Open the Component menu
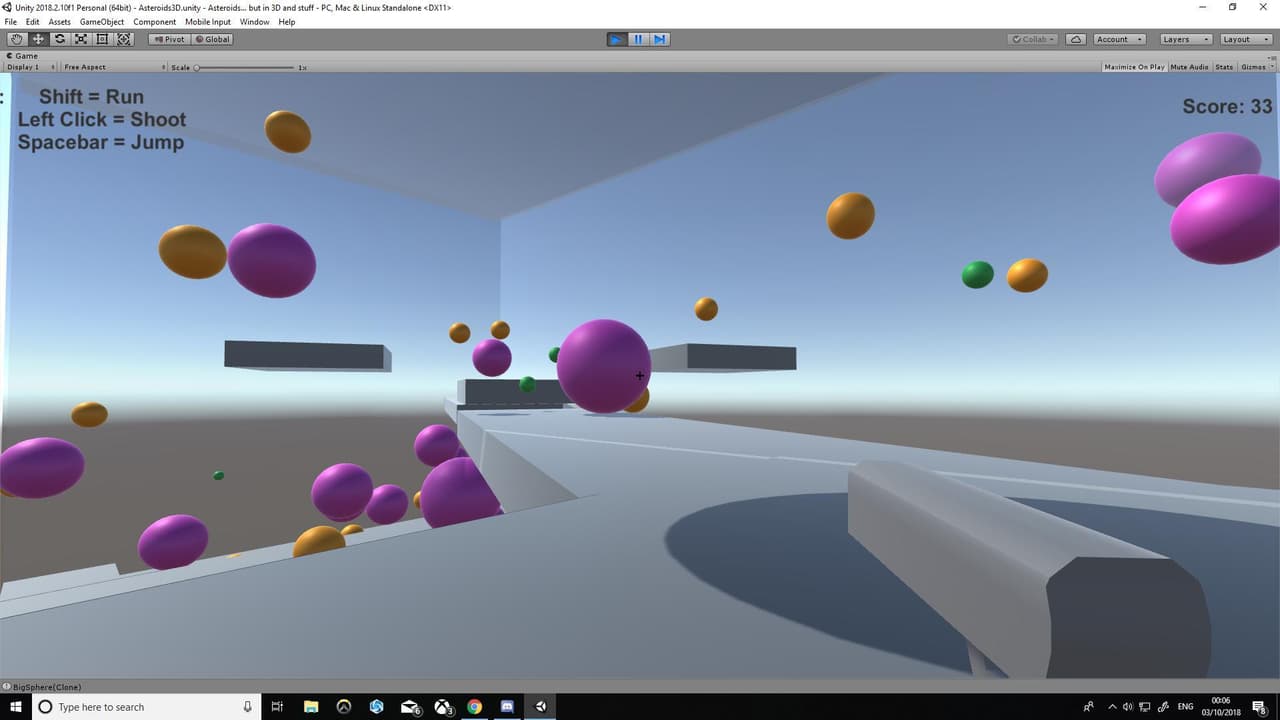Image resolution: width=1280 pixels, height=720 pixels. (154, 22)
